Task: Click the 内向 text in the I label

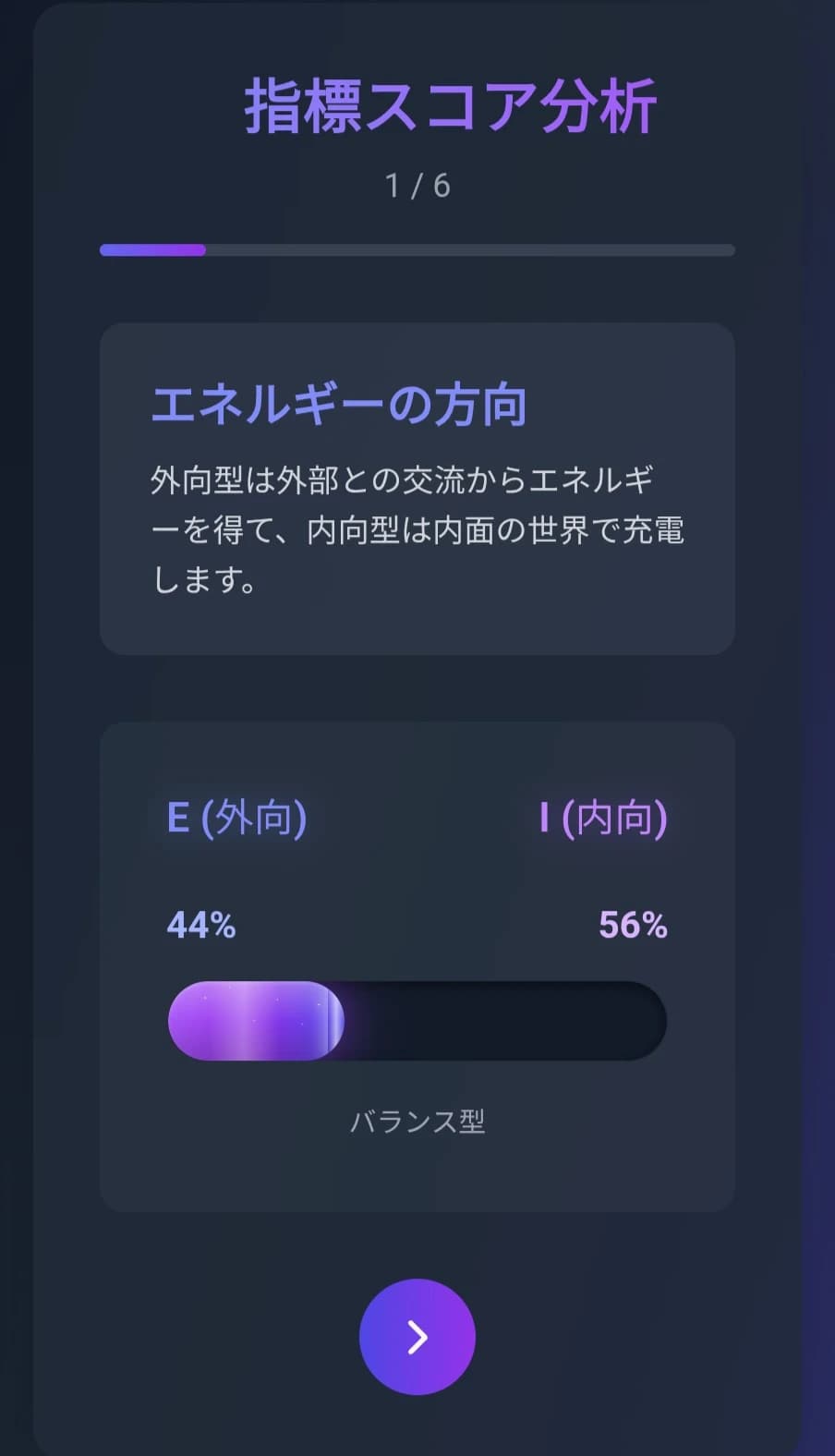Action: [614, 818]
